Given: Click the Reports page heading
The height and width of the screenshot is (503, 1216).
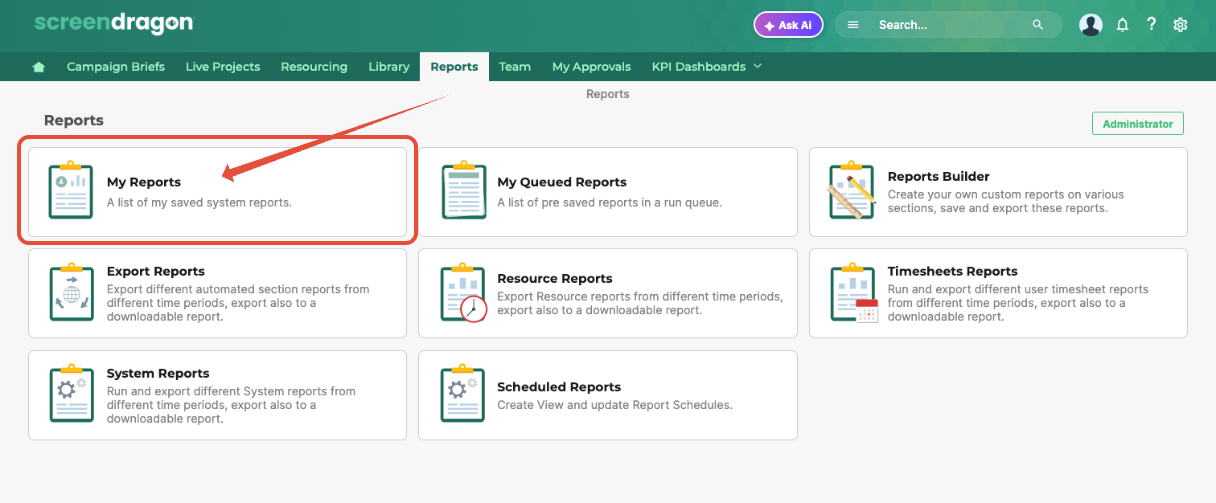Looking at the screenshot, I should (x=74, y=120).
